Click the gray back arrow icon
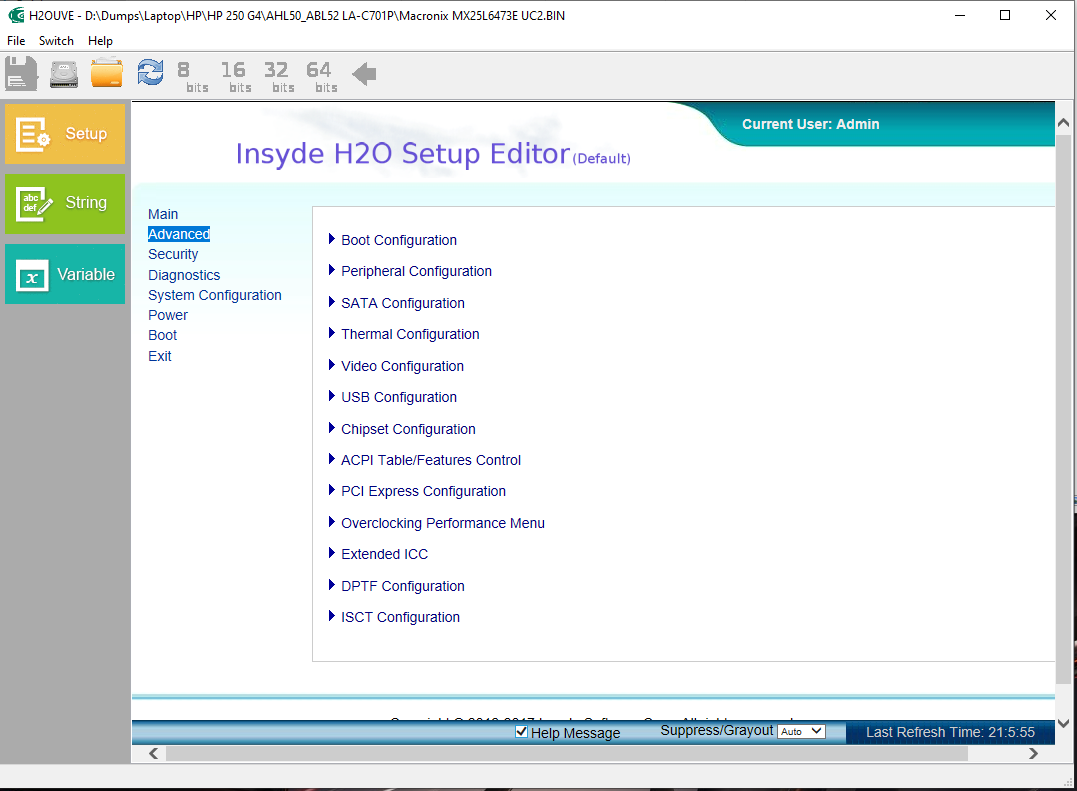 (x=364, y=74)
